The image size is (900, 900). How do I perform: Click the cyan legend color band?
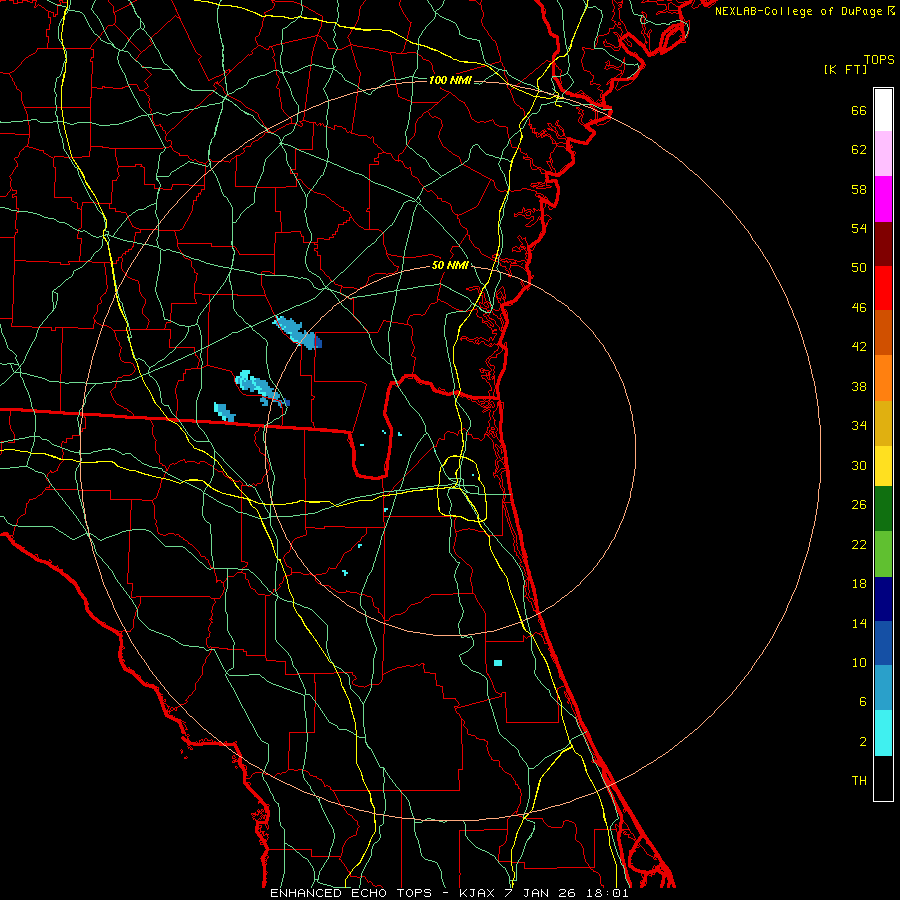[x=883, y=733]
